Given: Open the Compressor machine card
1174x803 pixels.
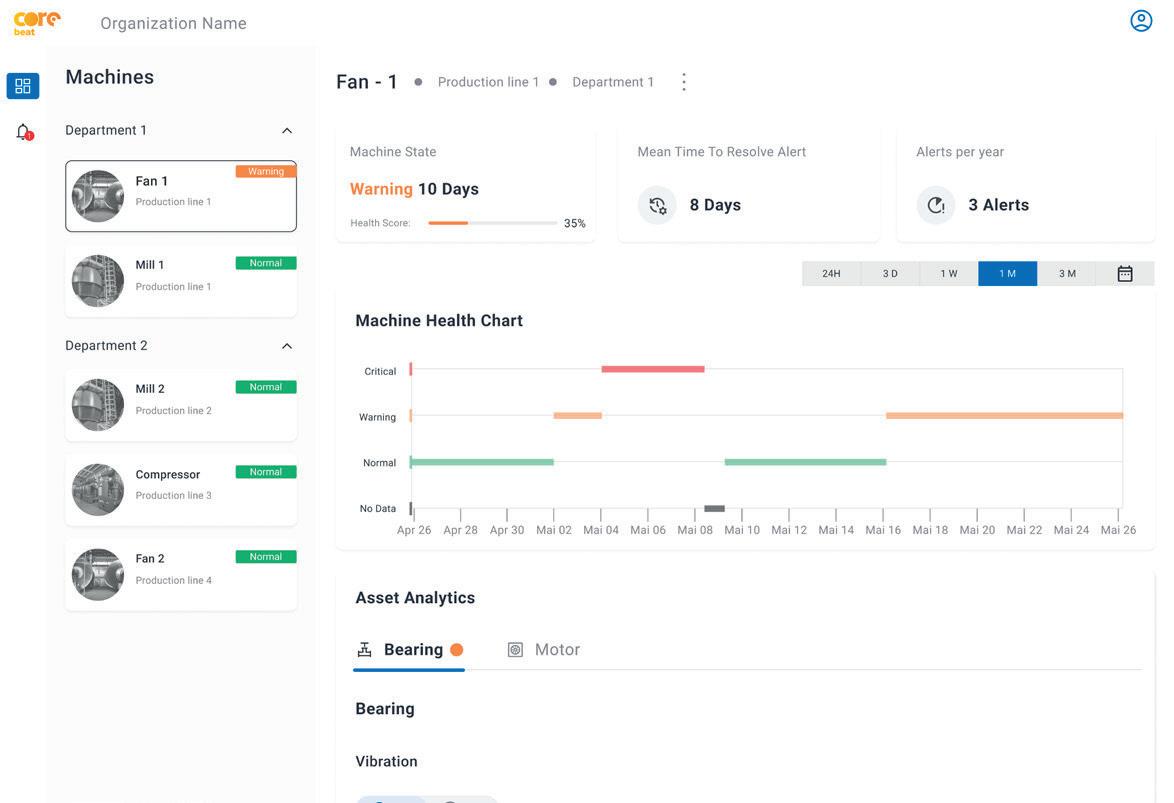Looking at the screenshot, I should [181, 490].
